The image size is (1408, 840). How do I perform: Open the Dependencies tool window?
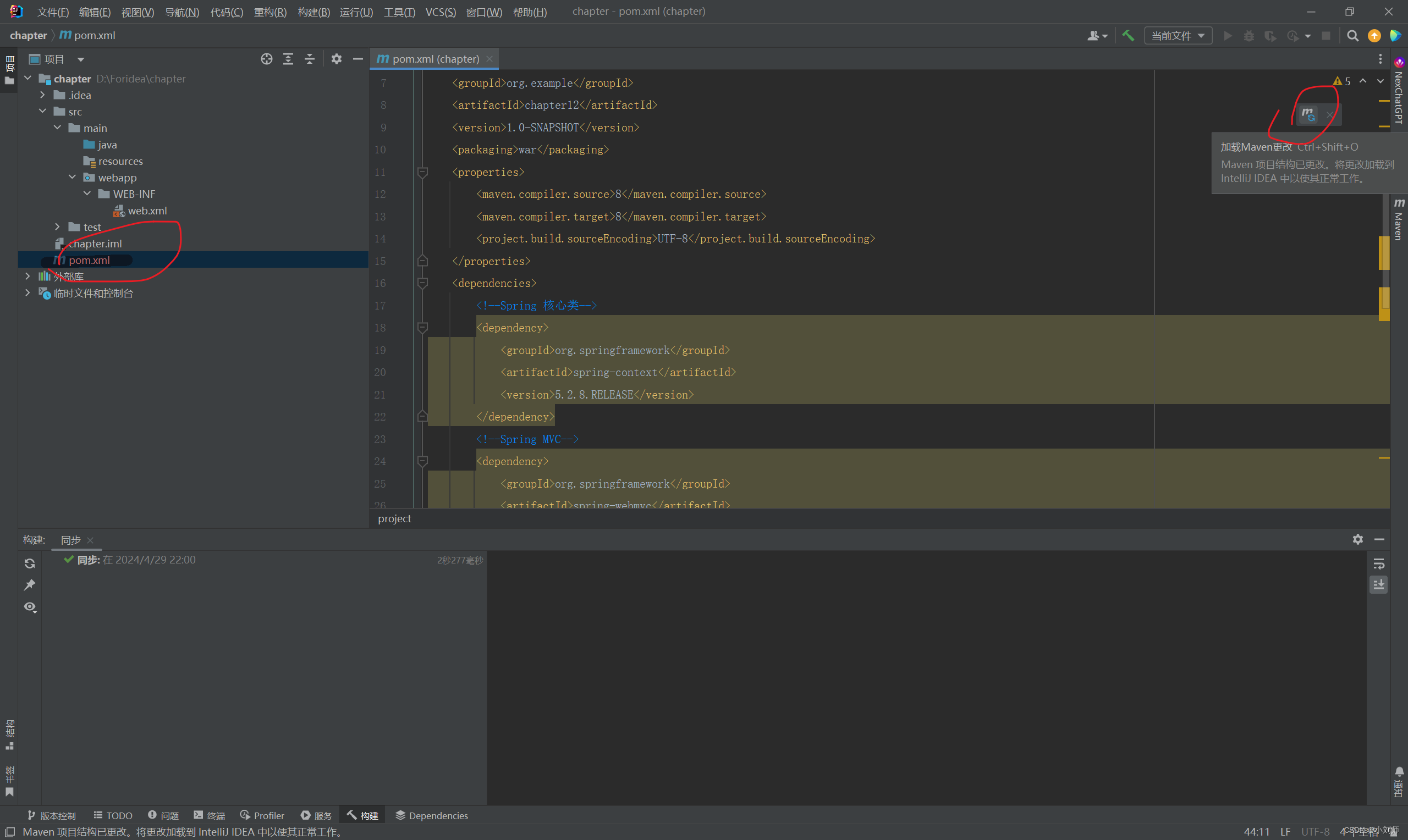tap(431, 815)
